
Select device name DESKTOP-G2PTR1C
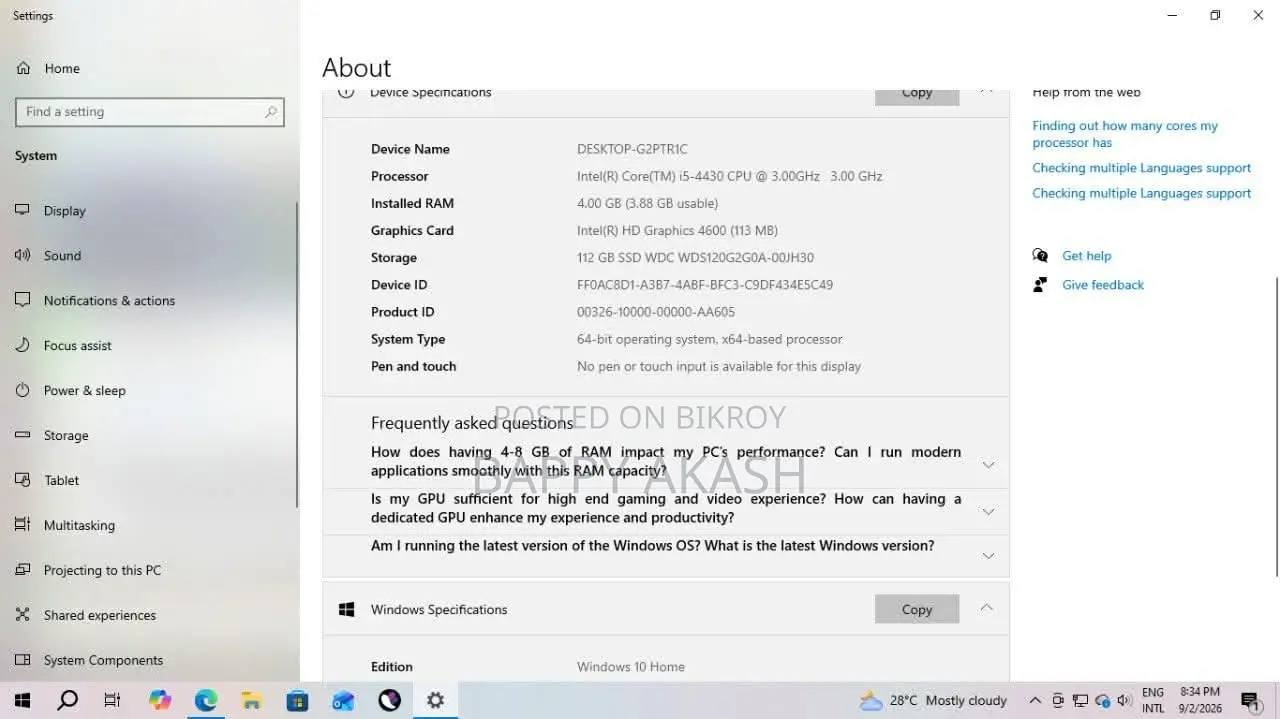632,149
